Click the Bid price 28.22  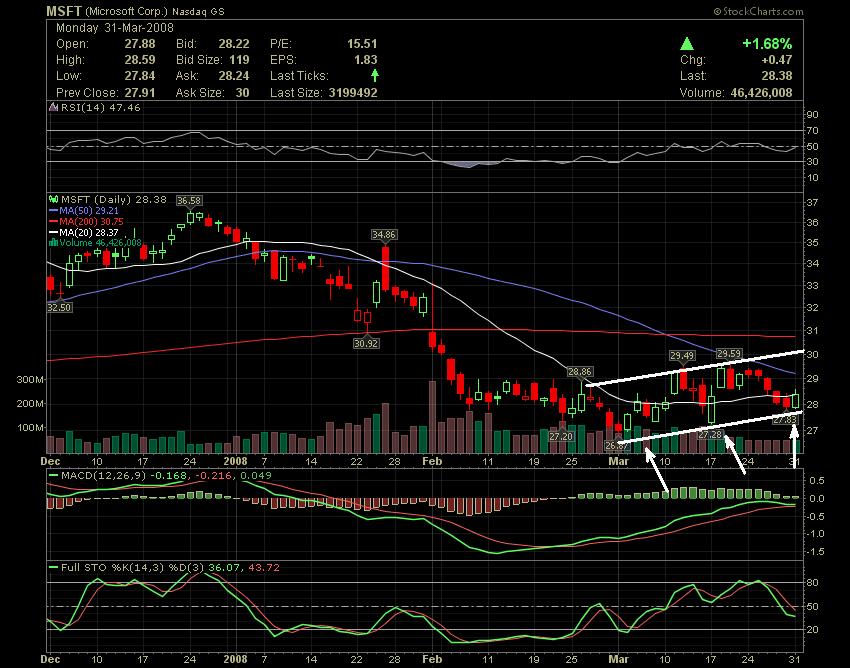click(x=234, y=44)
